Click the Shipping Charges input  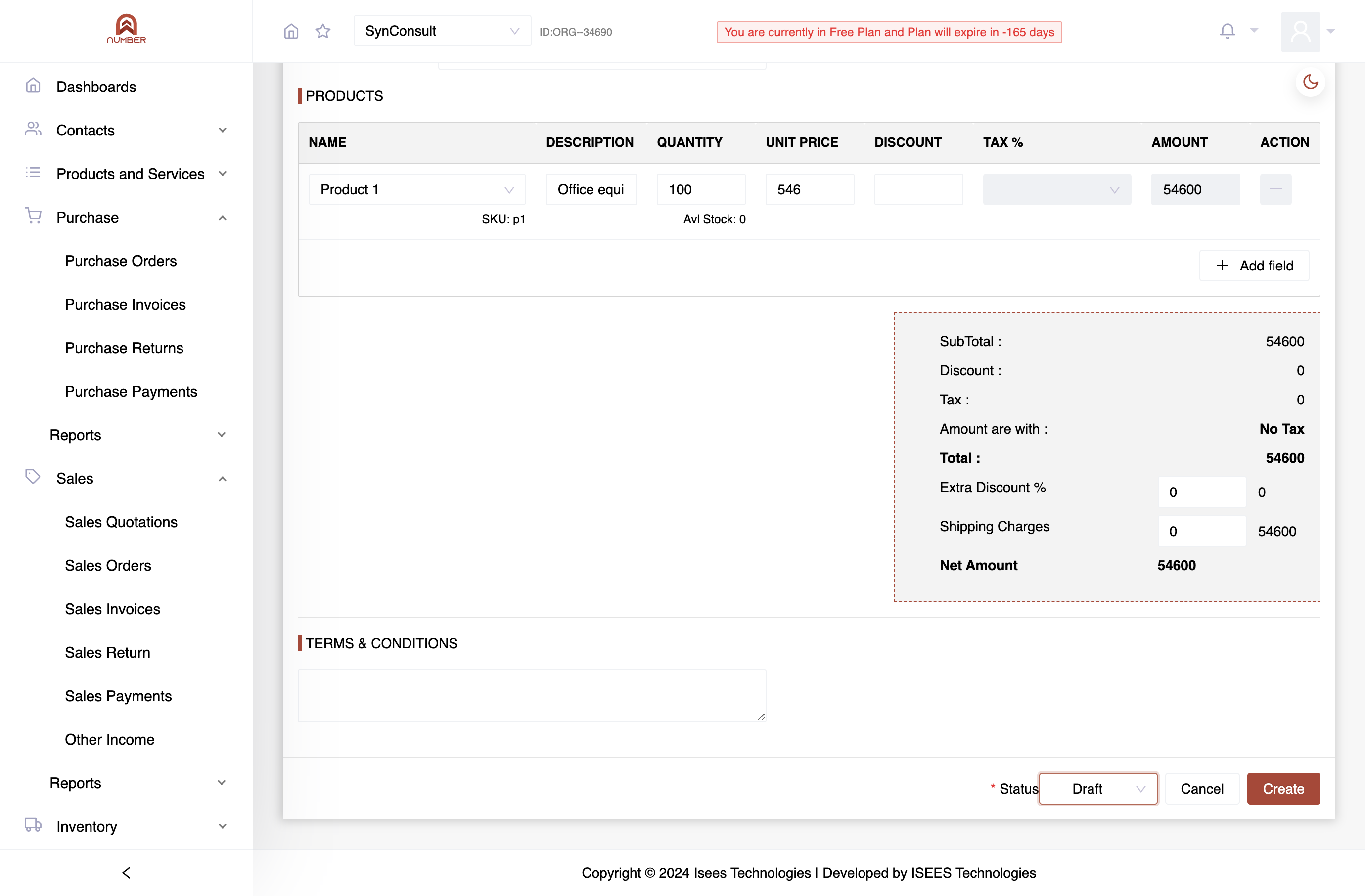point(1201,531)
